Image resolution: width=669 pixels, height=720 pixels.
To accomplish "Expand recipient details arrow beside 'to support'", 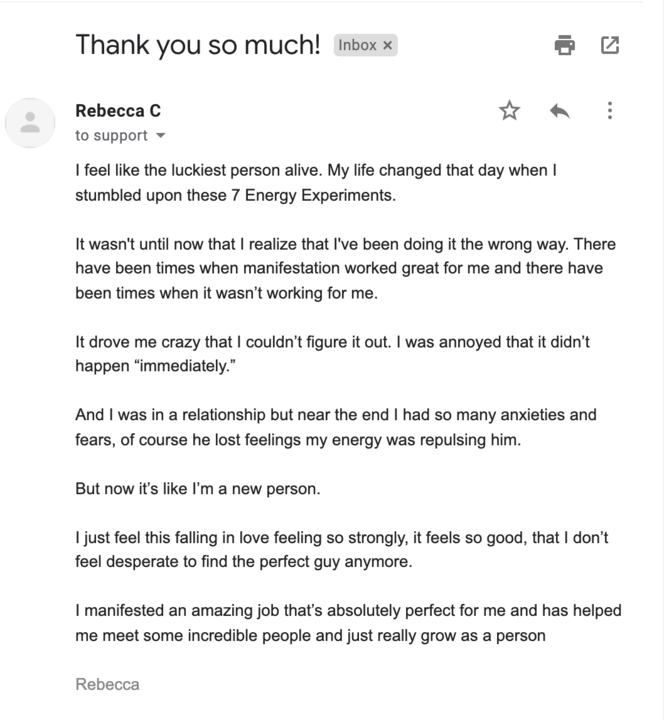I will pos(160,135).
